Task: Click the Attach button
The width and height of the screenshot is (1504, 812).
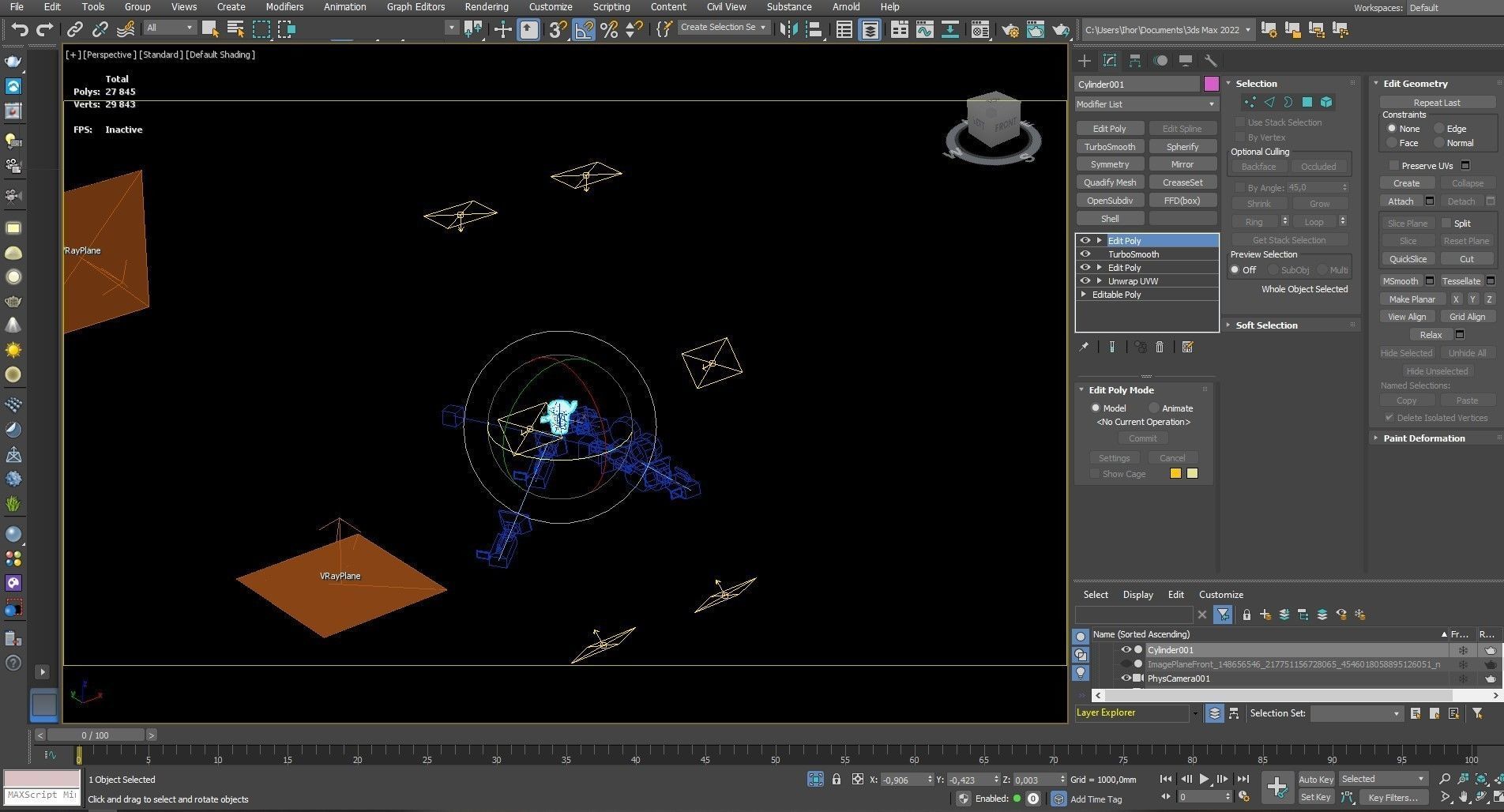Action: (x=1401, y=201)
